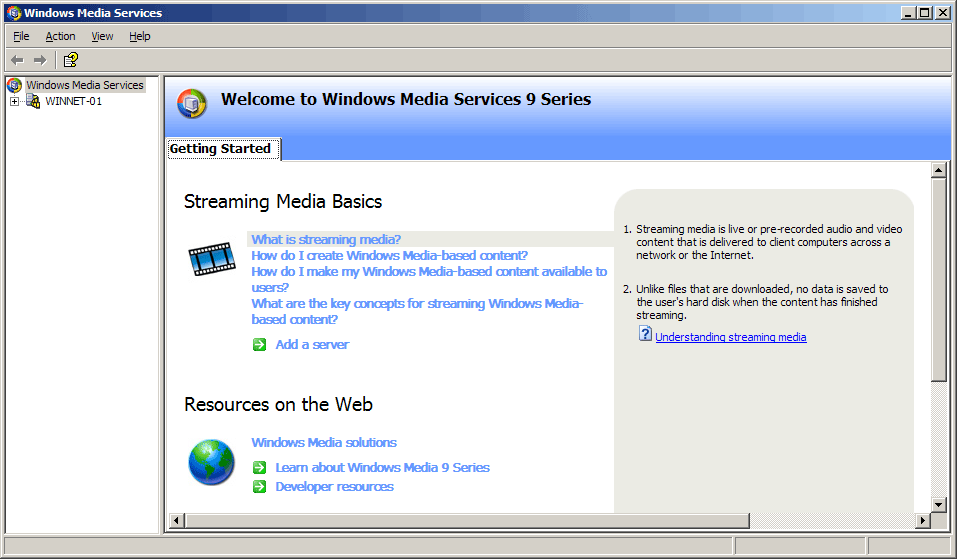Open the Help menu
The height and width of the screenshot is (559, 957).
(x=140, y=36)
